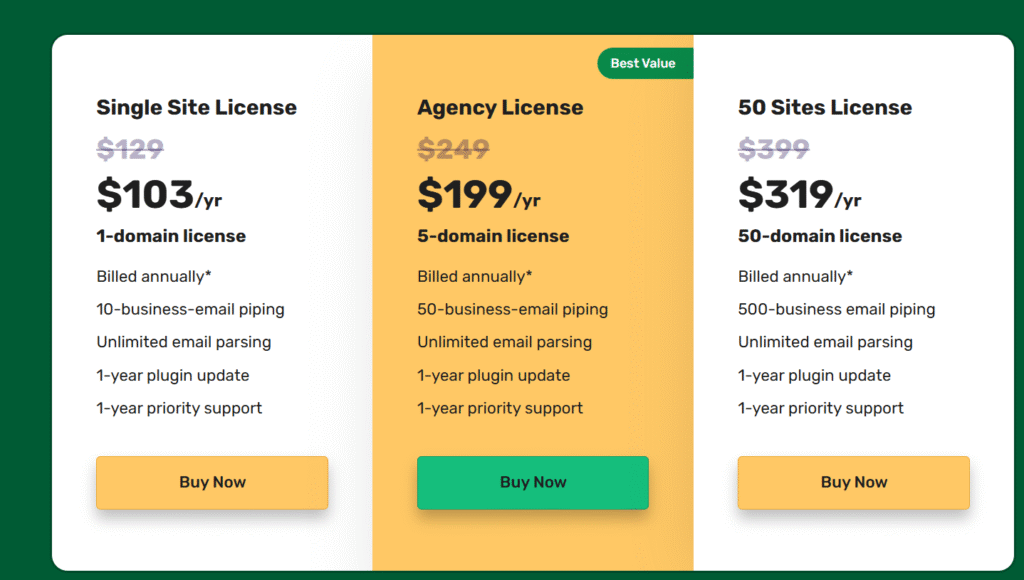Click the Best Value badge
The image size is (1024, 580).
(x=645, y=63)
